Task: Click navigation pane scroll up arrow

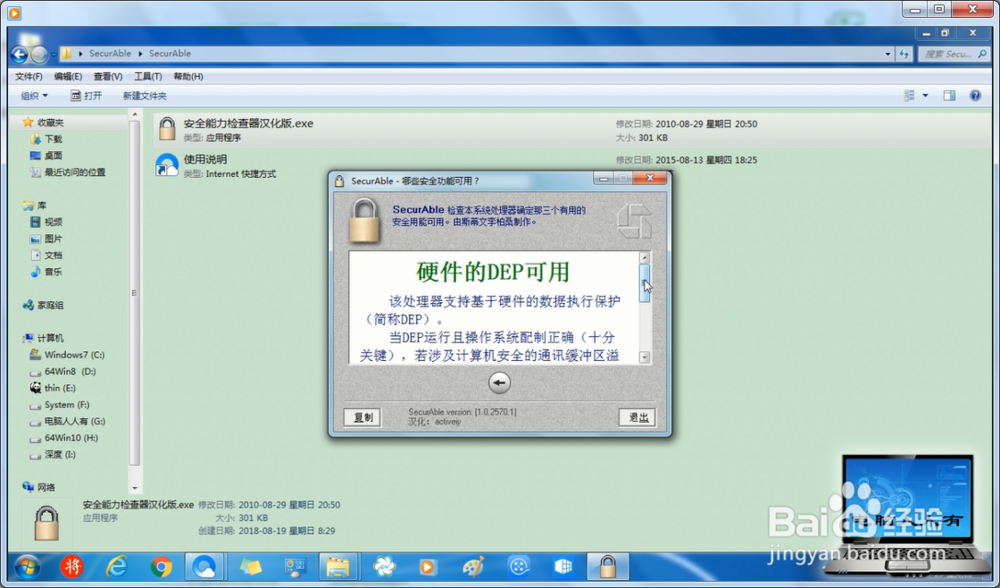Action: tap(134, 114)
